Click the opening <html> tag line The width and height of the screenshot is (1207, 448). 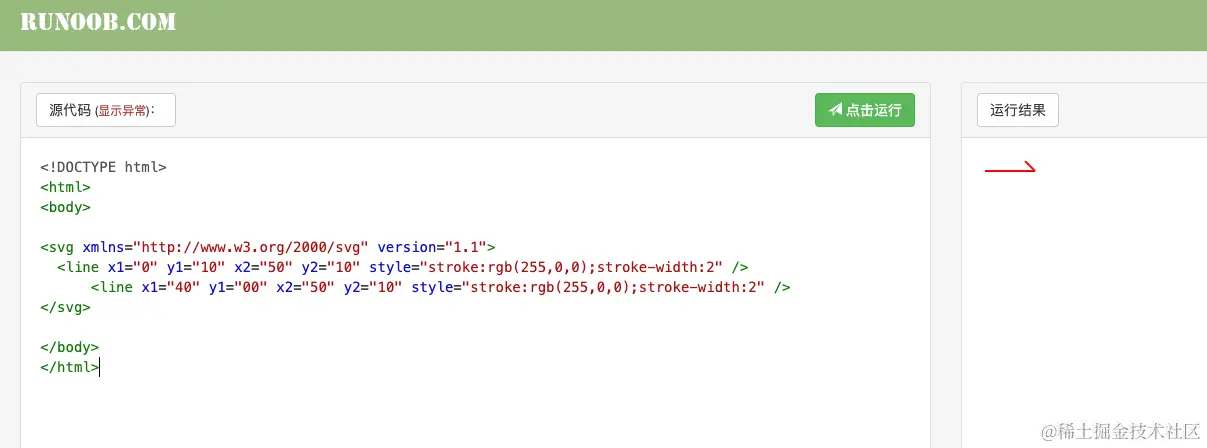click(66, 187)
